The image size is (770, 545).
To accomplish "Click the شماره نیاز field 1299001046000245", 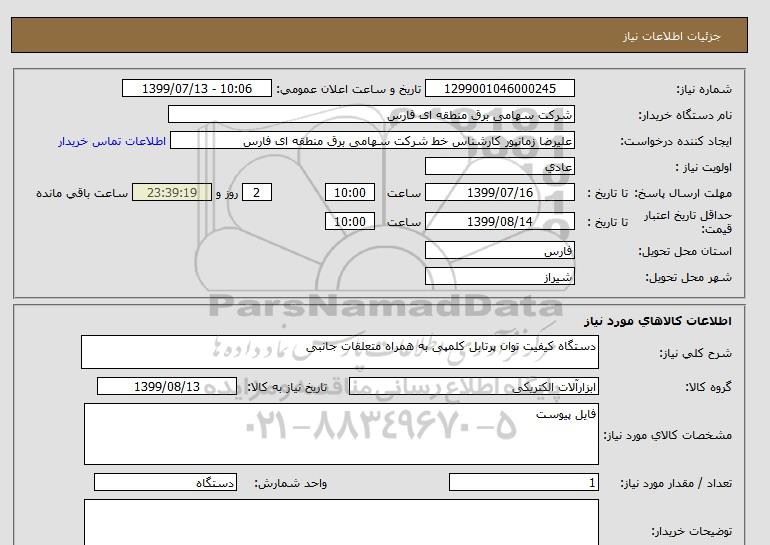I will [499, 88].
